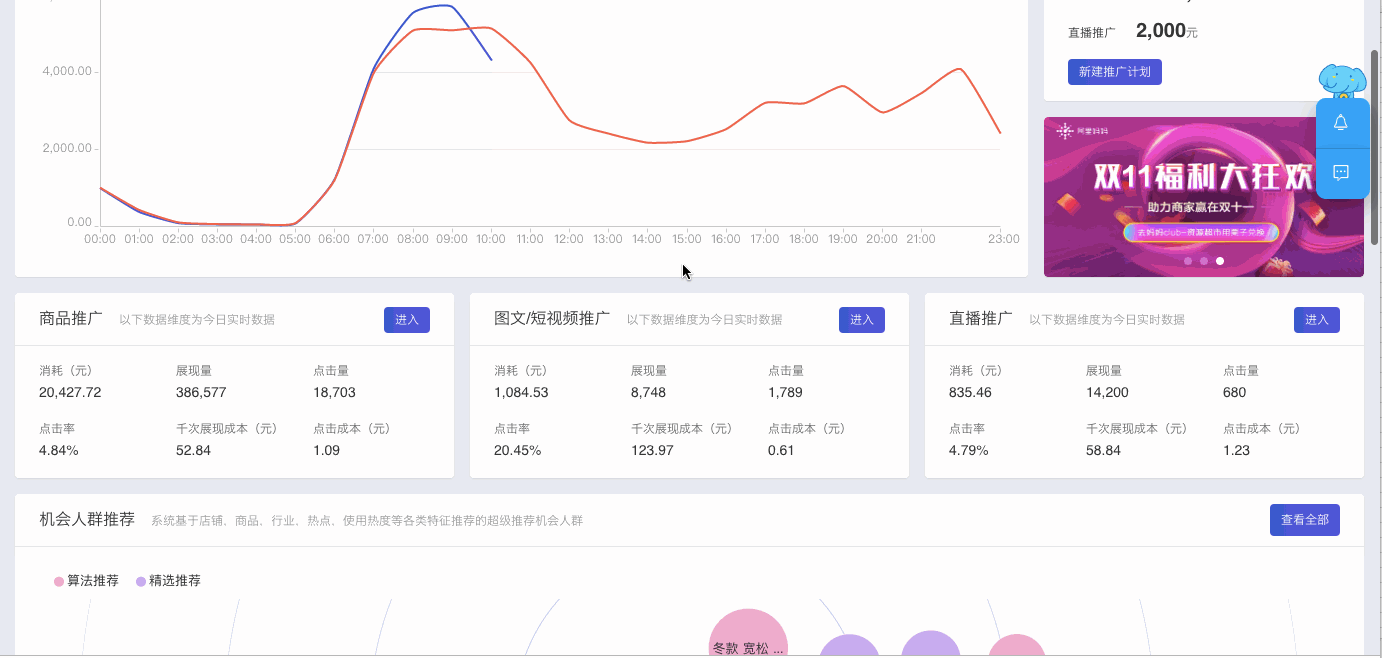Click the 10:00 label on chart axis
The width and height of the screenshot is (1382, 658).
[490, 239]
